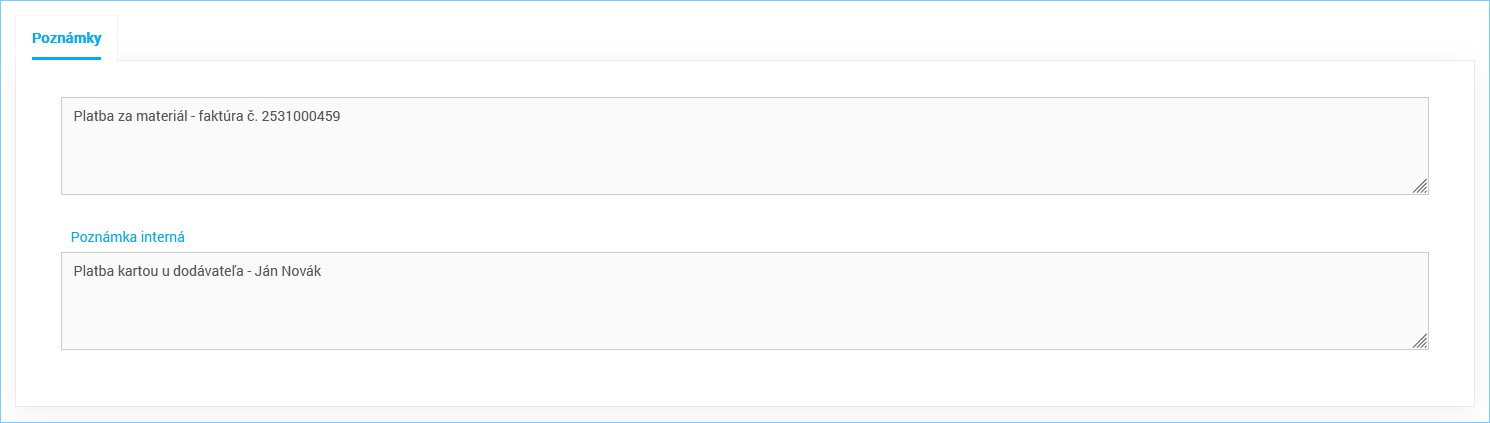Click the word Platba in the internal note
Viewport: 1490px width, 423px height.
(92, 271)
